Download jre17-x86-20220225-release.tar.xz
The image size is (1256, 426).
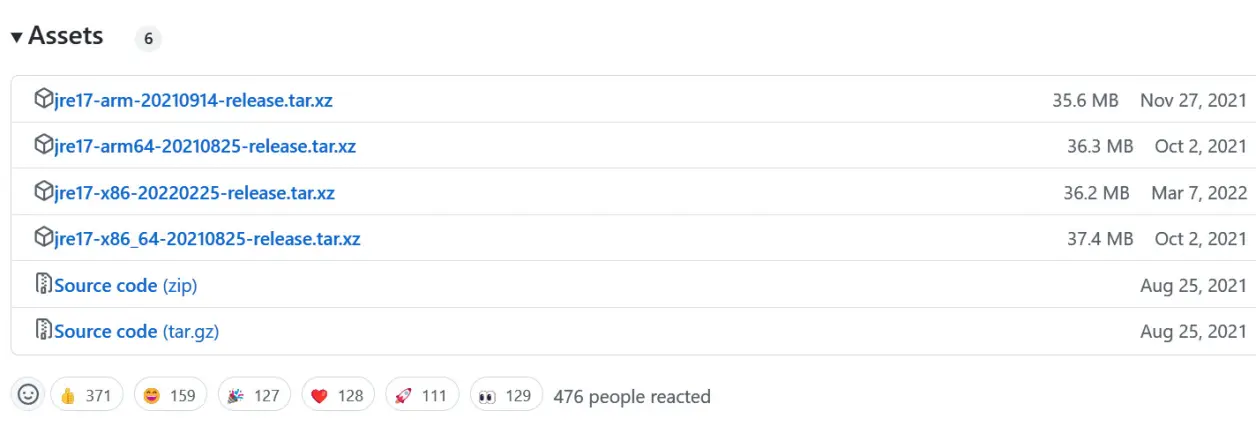click(x=194, y=193)
